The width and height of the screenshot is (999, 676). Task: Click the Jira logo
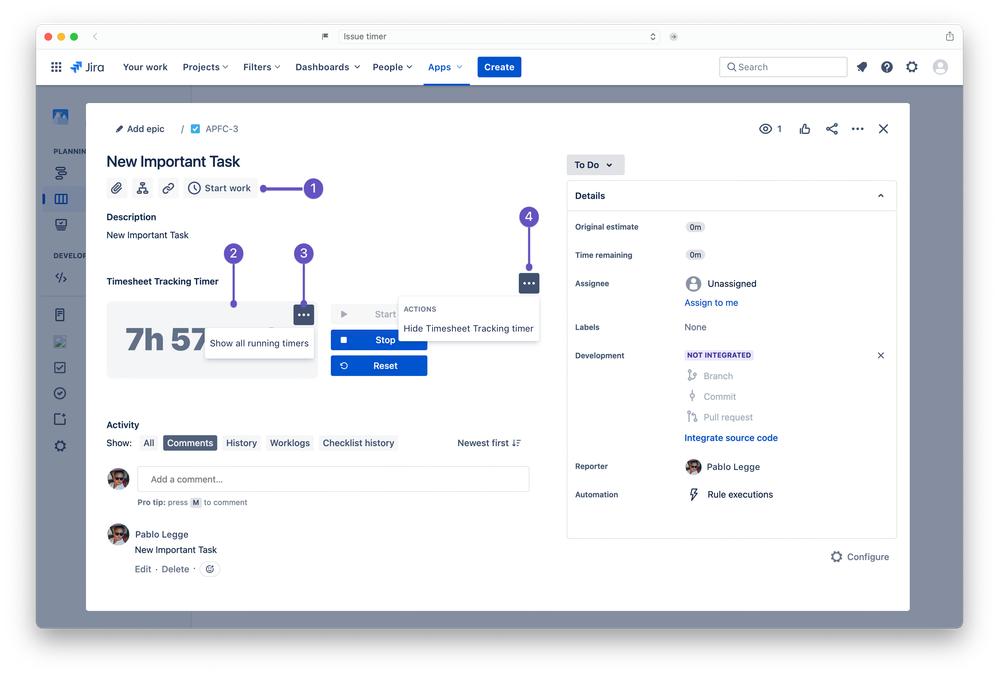tap(87, 67)
